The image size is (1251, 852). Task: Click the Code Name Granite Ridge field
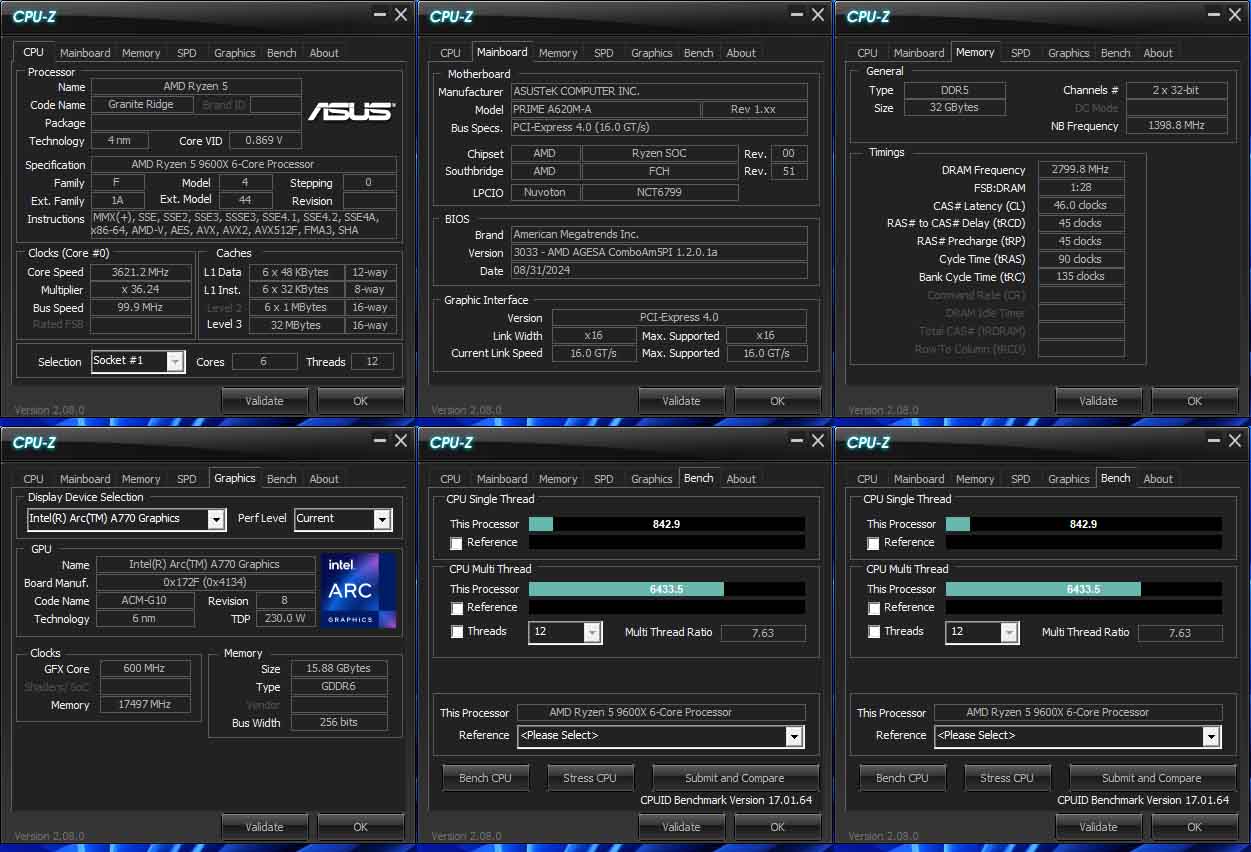141,104
